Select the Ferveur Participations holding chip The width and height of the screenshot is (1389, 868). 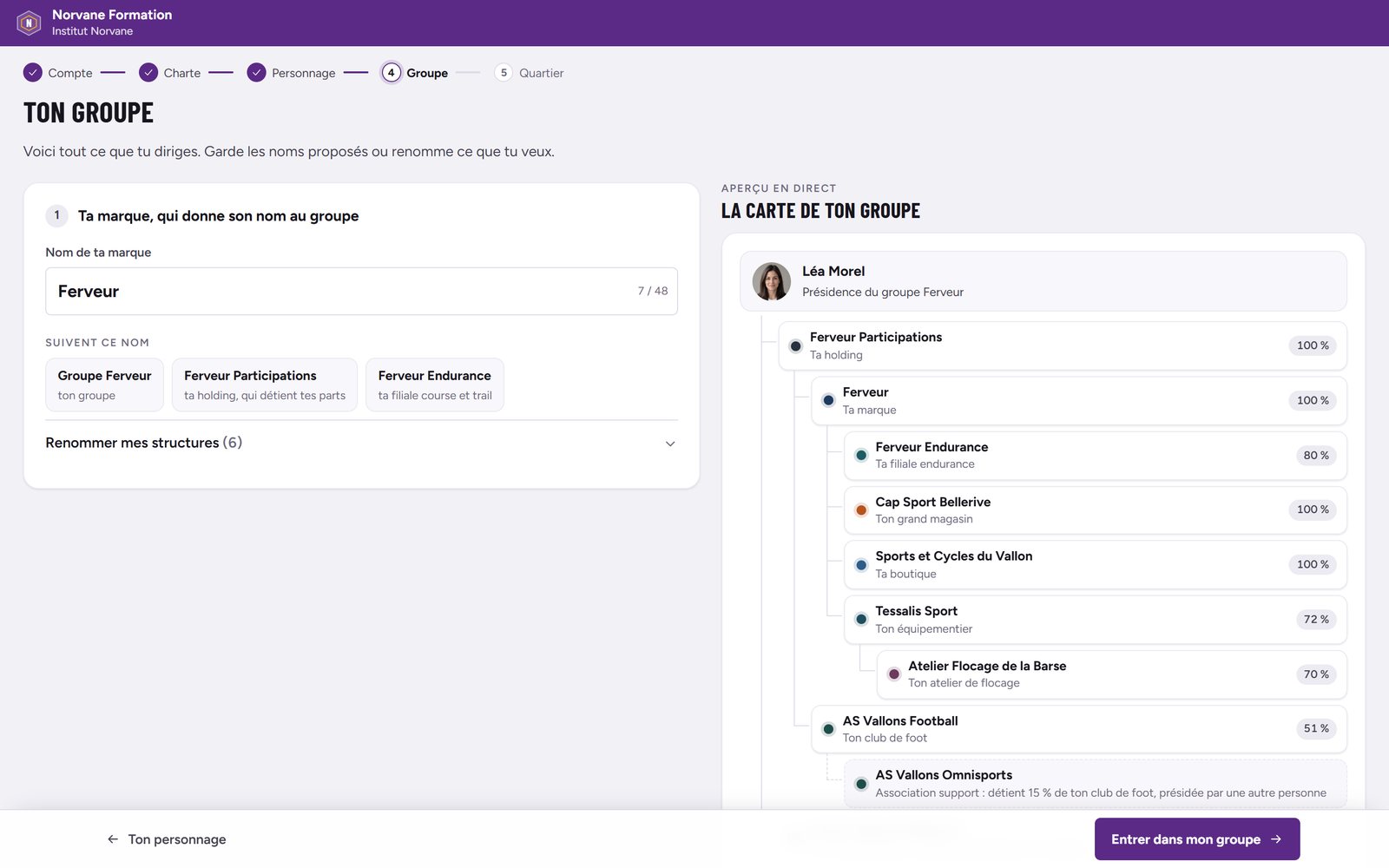(x=265, y=385)
